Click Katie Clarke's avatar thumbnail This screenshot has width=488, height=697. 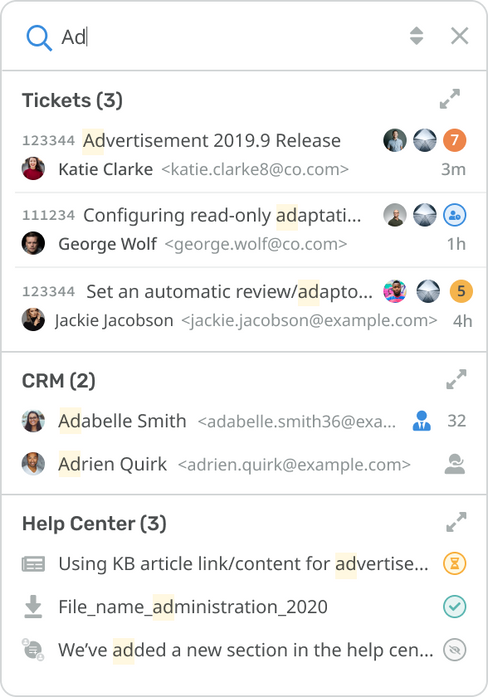pyautogui.click(x=33, y=169)
